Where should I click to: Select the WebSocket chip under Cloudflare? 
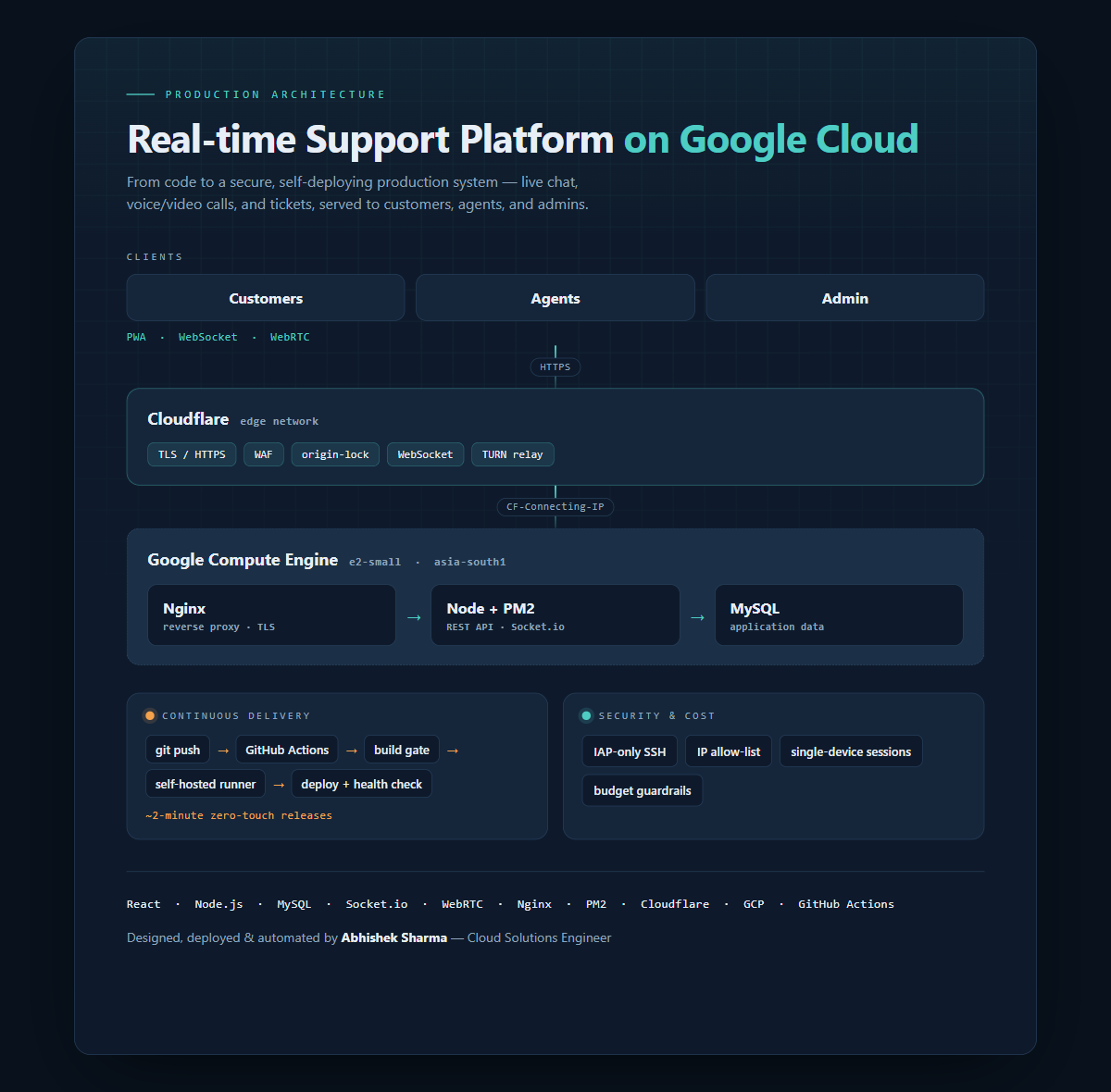425,454
